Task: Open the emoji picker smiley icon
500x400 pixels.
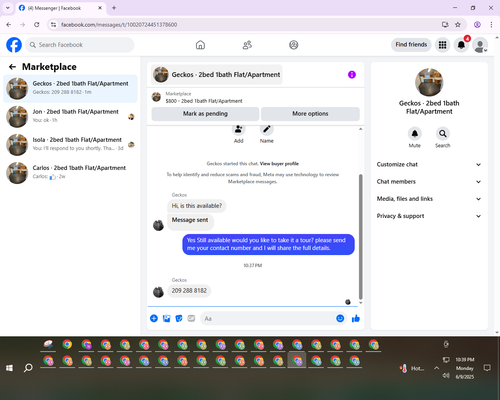Action: click(x=340, y=318)
